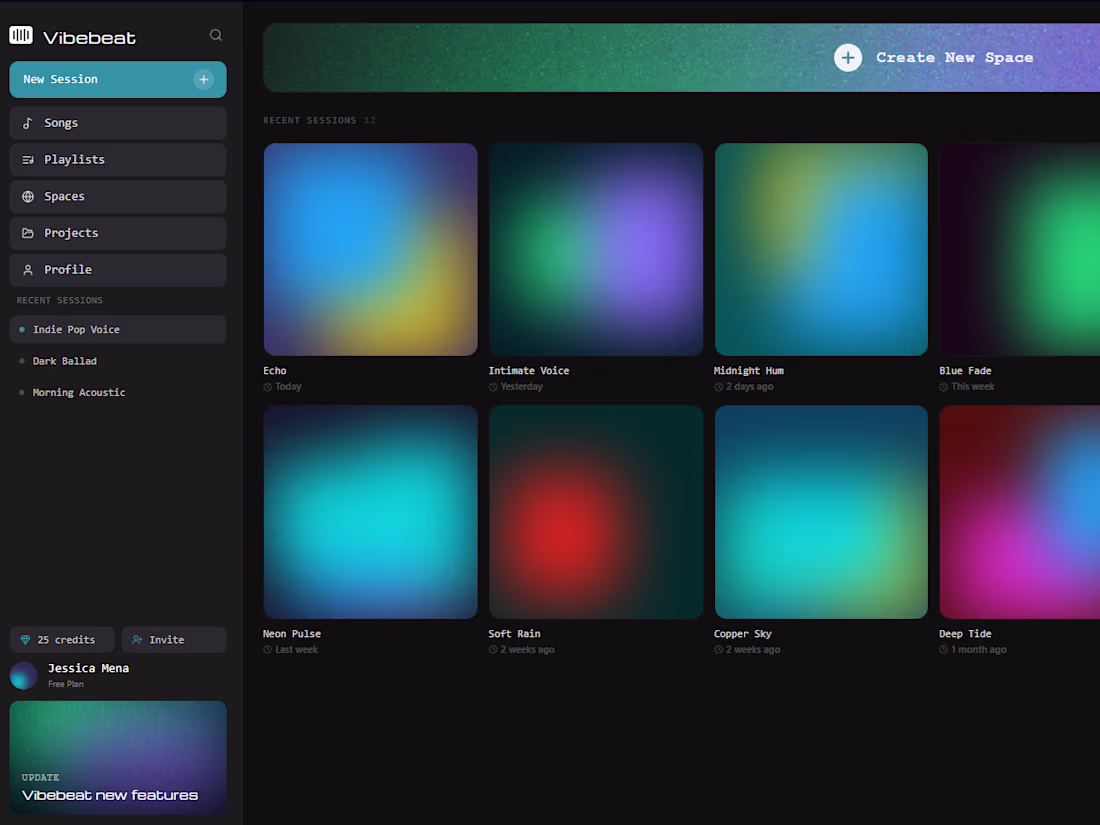Open the Vibebeat new features update card
This screenshot has width=1100, height=825.
[117, 760]
